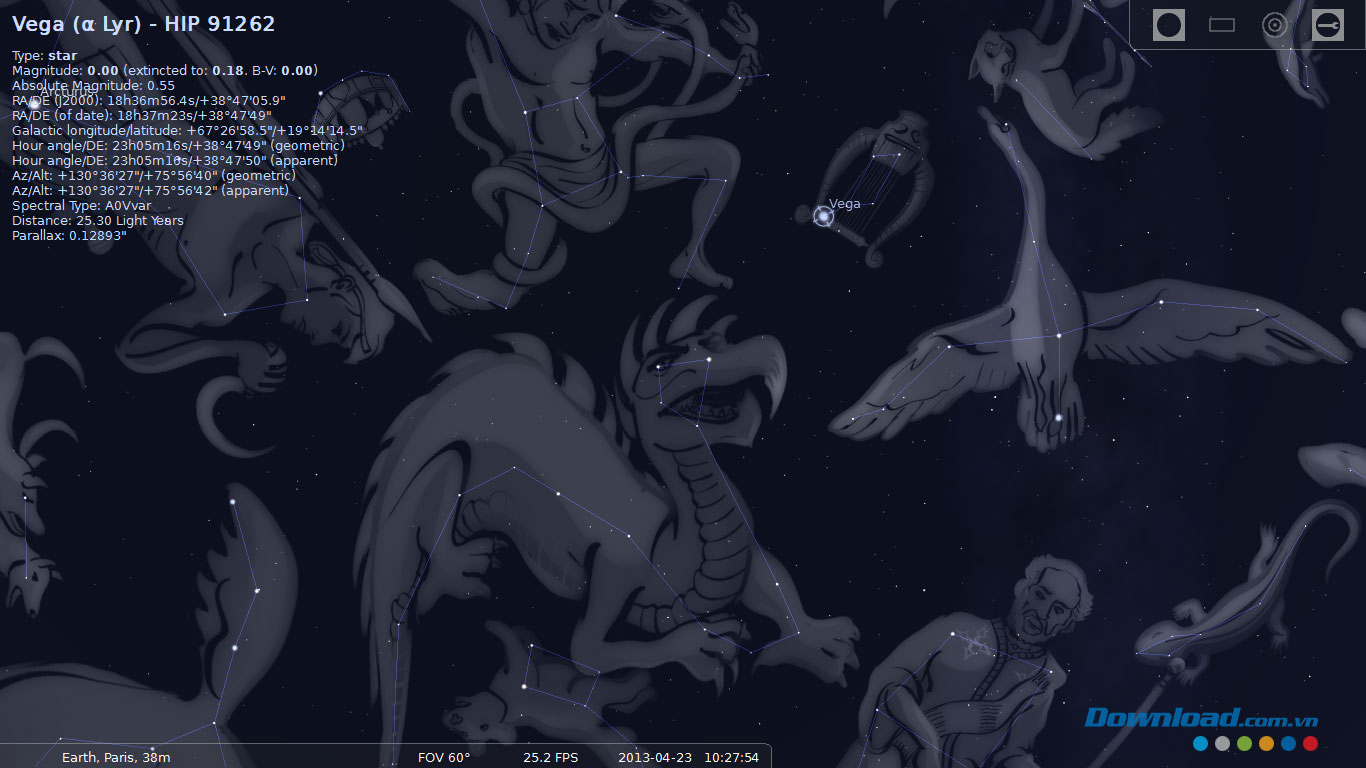Viewport: 1366px width, 768px height.
Task: Click the Galactic longitude/latitude line
Action: click(x=188, y=131)
